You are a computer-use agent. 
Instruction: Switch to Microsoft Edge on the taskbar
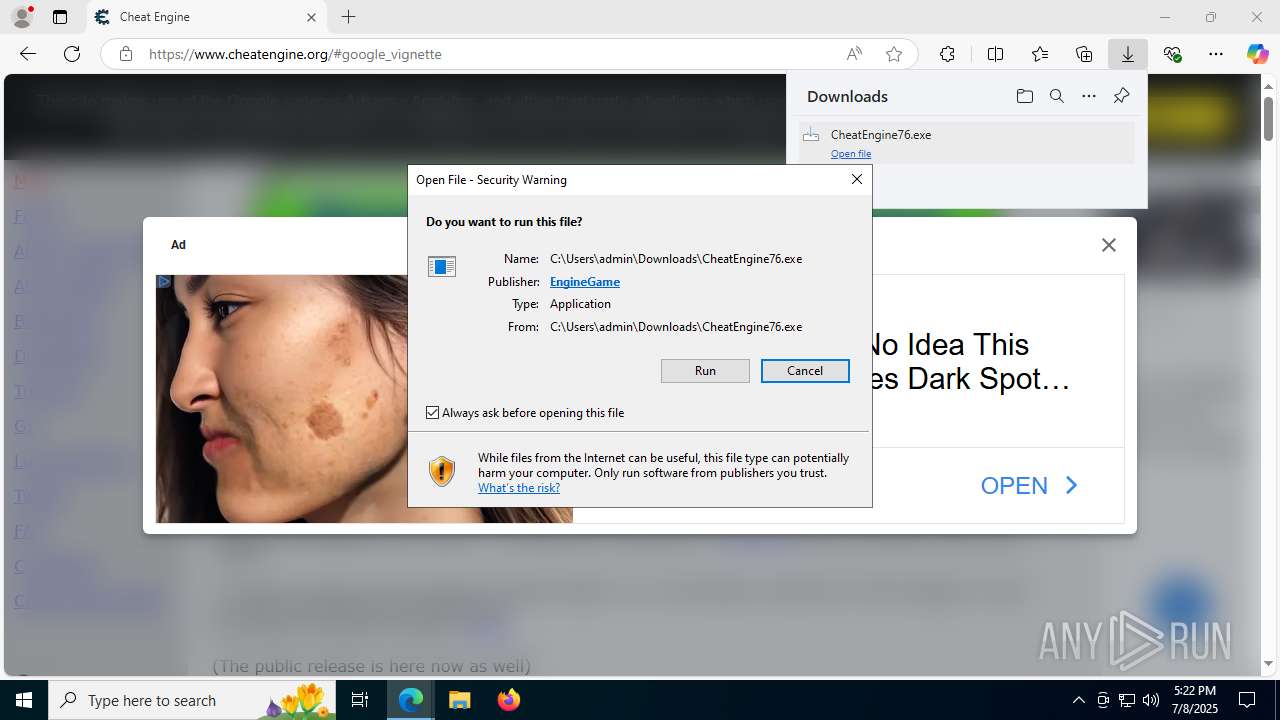[411, 700]
